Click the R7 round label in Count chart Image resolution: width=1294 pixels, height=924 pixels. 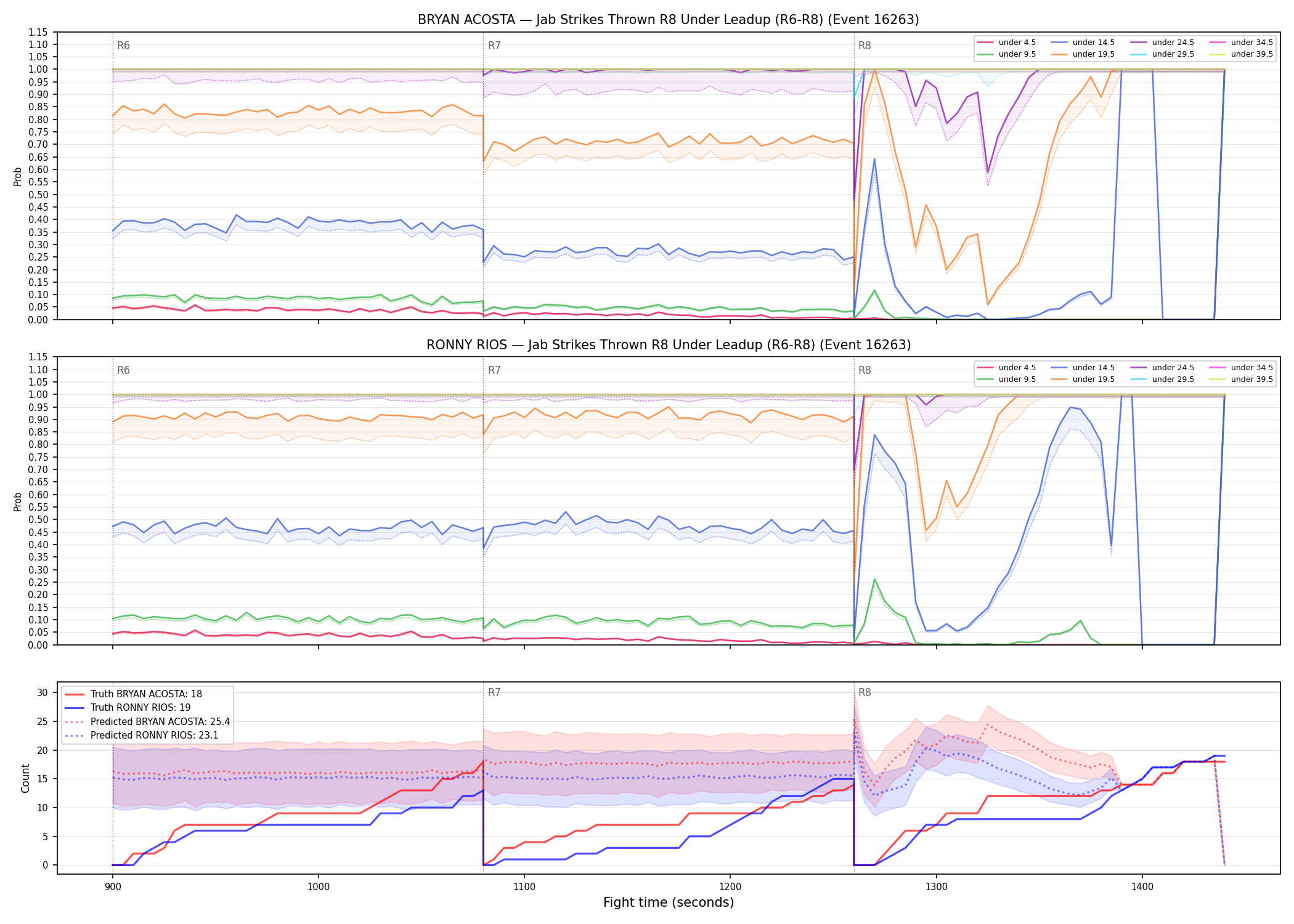(494, 692)
